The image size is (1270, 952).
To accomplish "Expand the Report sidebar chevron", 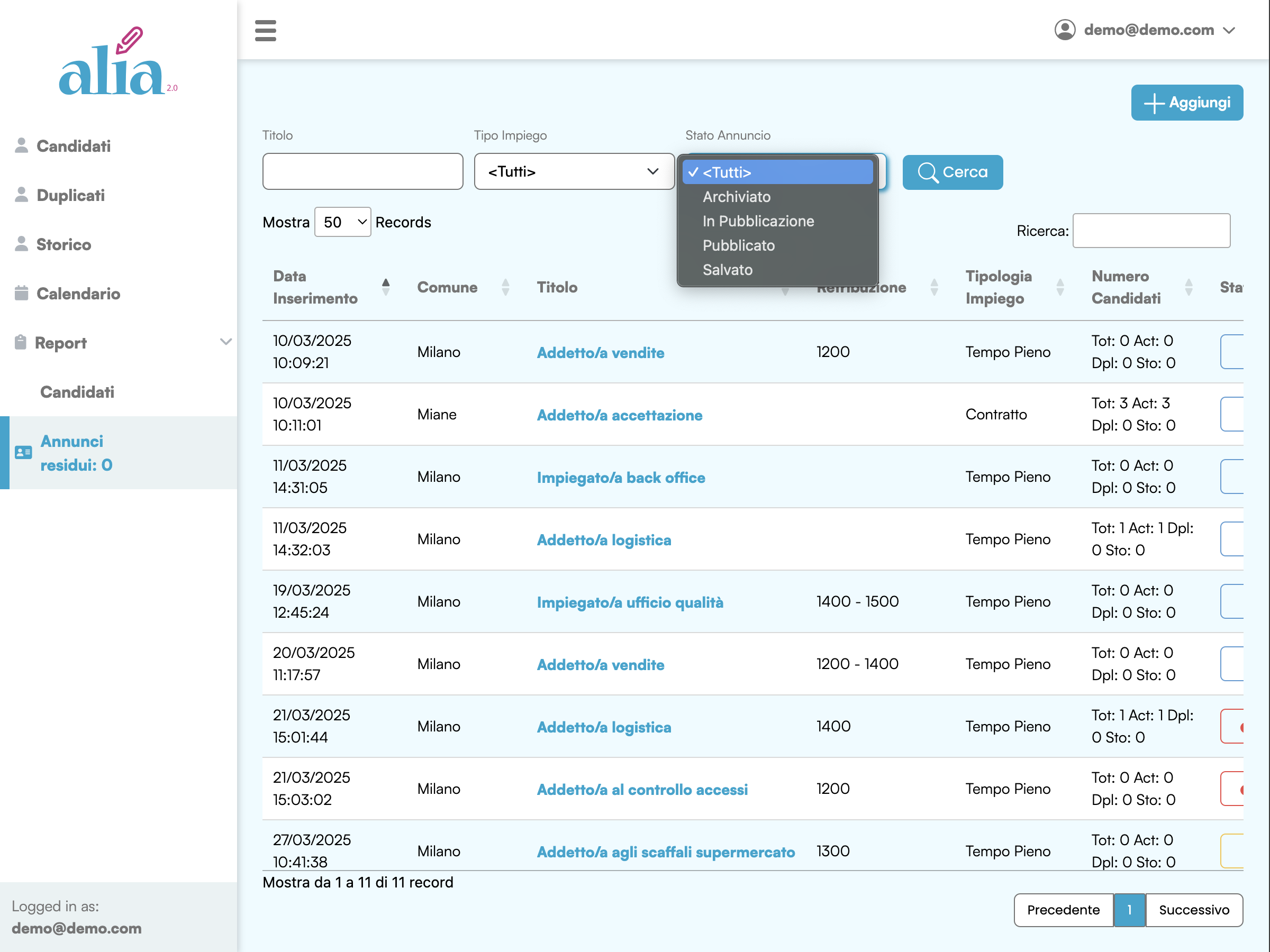I will pos(225,342).
